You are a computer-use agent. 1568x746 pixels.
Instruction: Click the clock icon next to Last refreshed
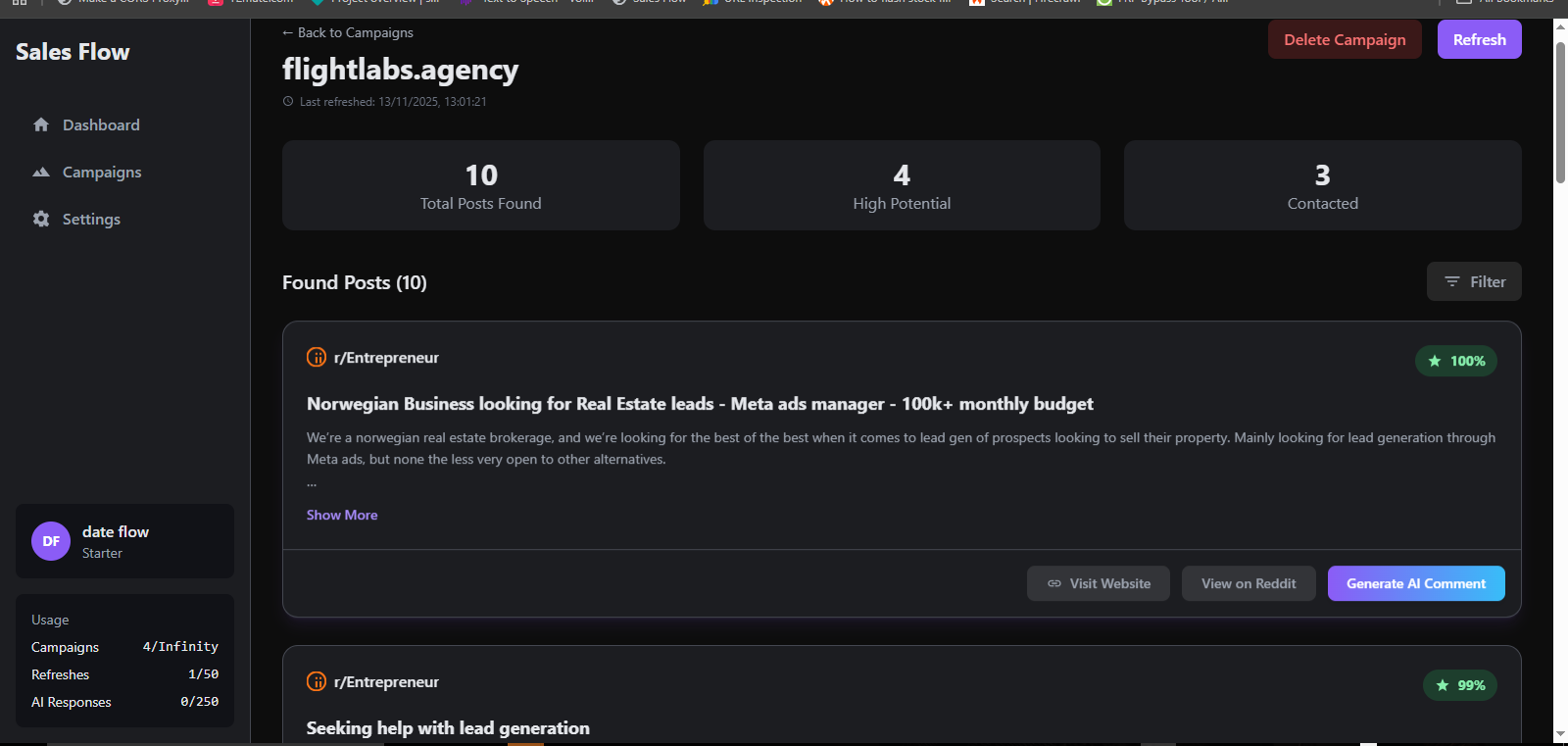(287, 101)
